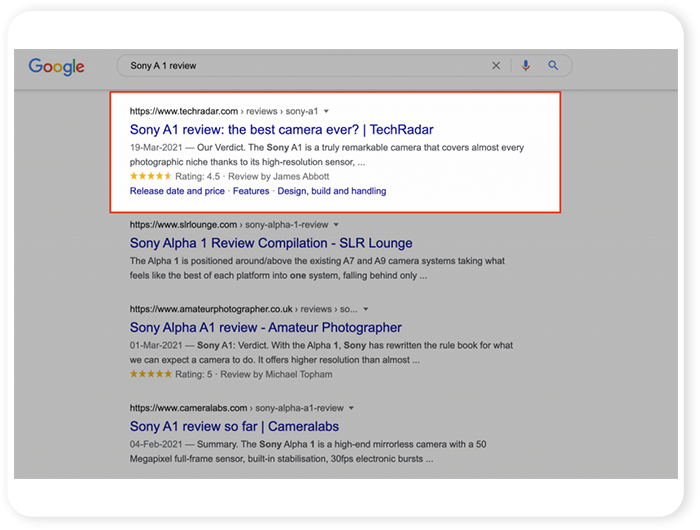Open dropdown arrow next to techradar.com URL
Viewport: 700px width, 530px height.
[x=326, y=111]
